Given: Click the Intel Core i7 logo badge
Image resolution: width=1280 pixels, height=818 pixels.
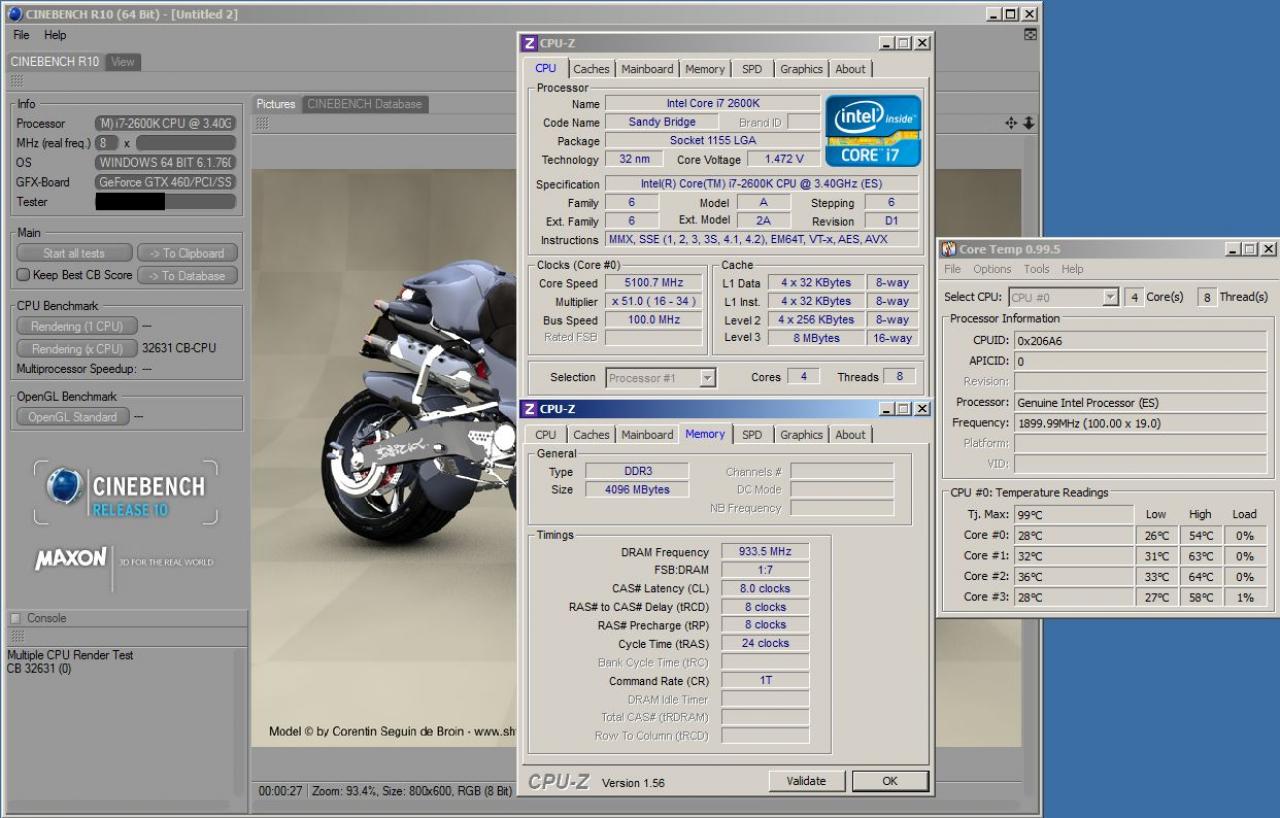Looking at the screenshot, I should pyautogui.click(x=873, y=130).
